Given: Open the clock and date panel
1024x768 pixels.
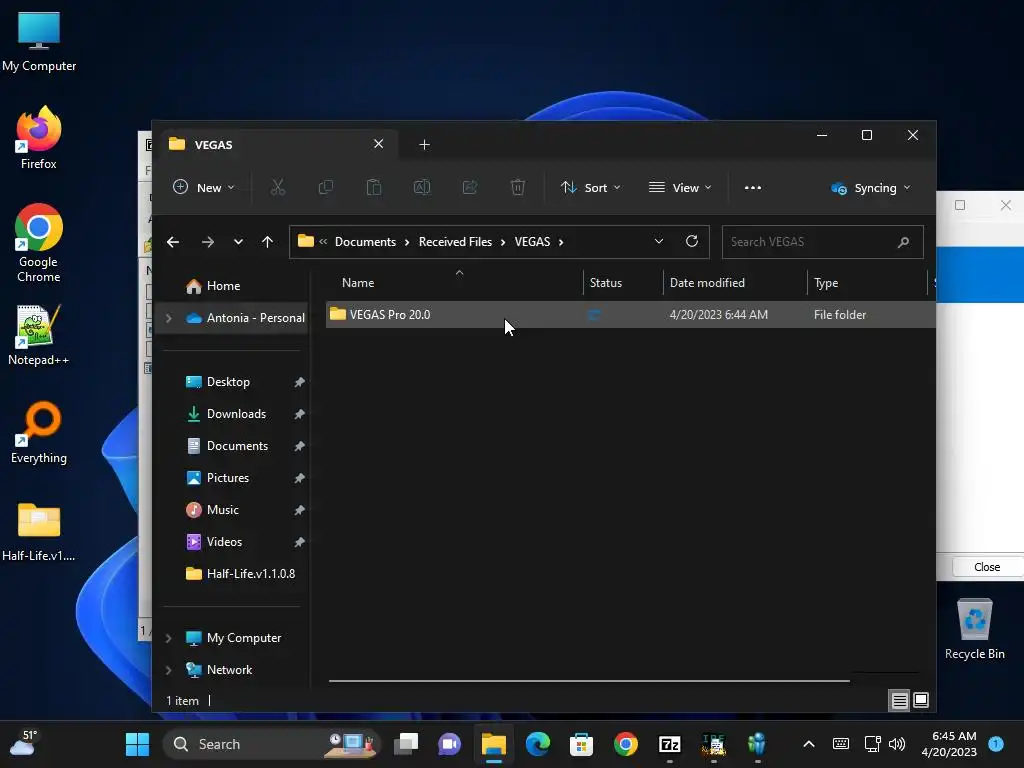Looking at the screenshot, I should click(x=949, y=744).
